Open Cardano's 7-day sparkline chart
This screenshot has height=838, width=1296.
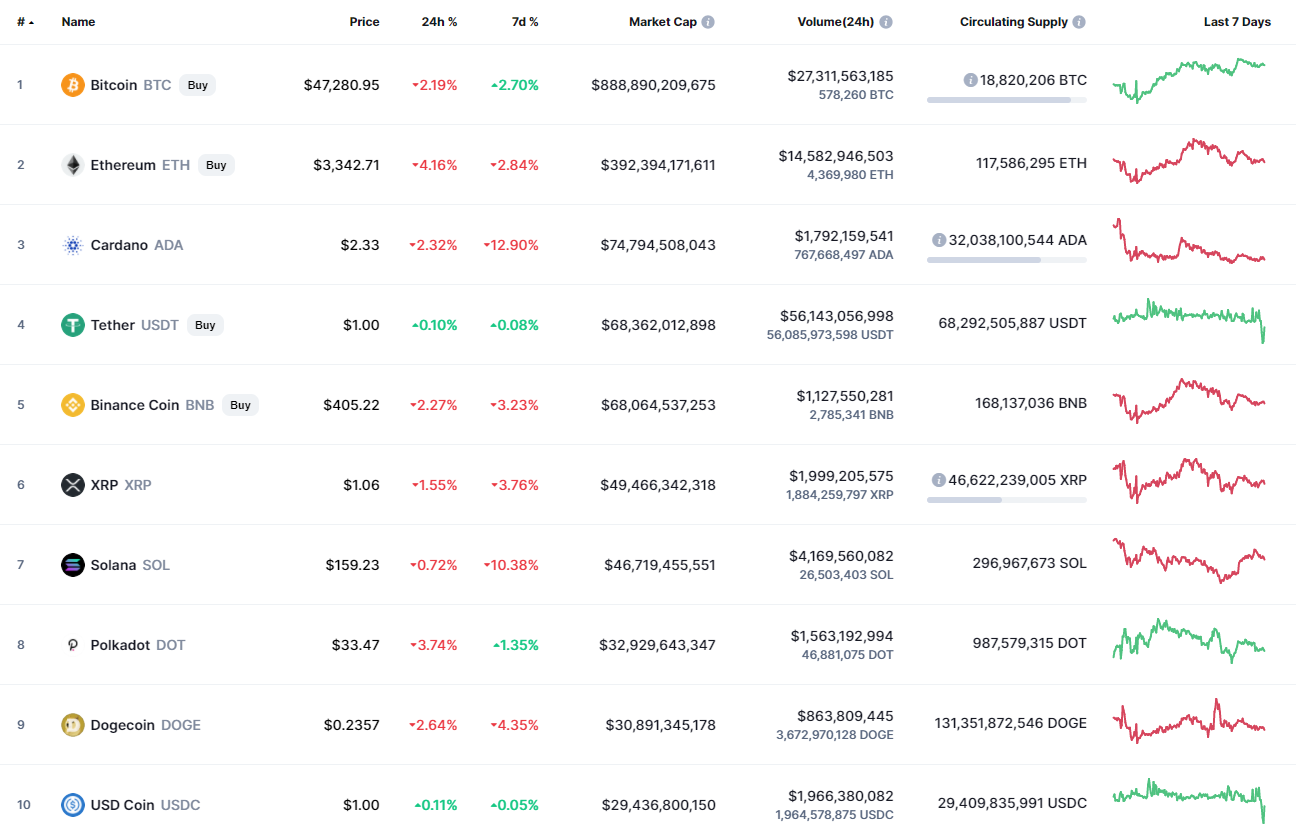1189,241
